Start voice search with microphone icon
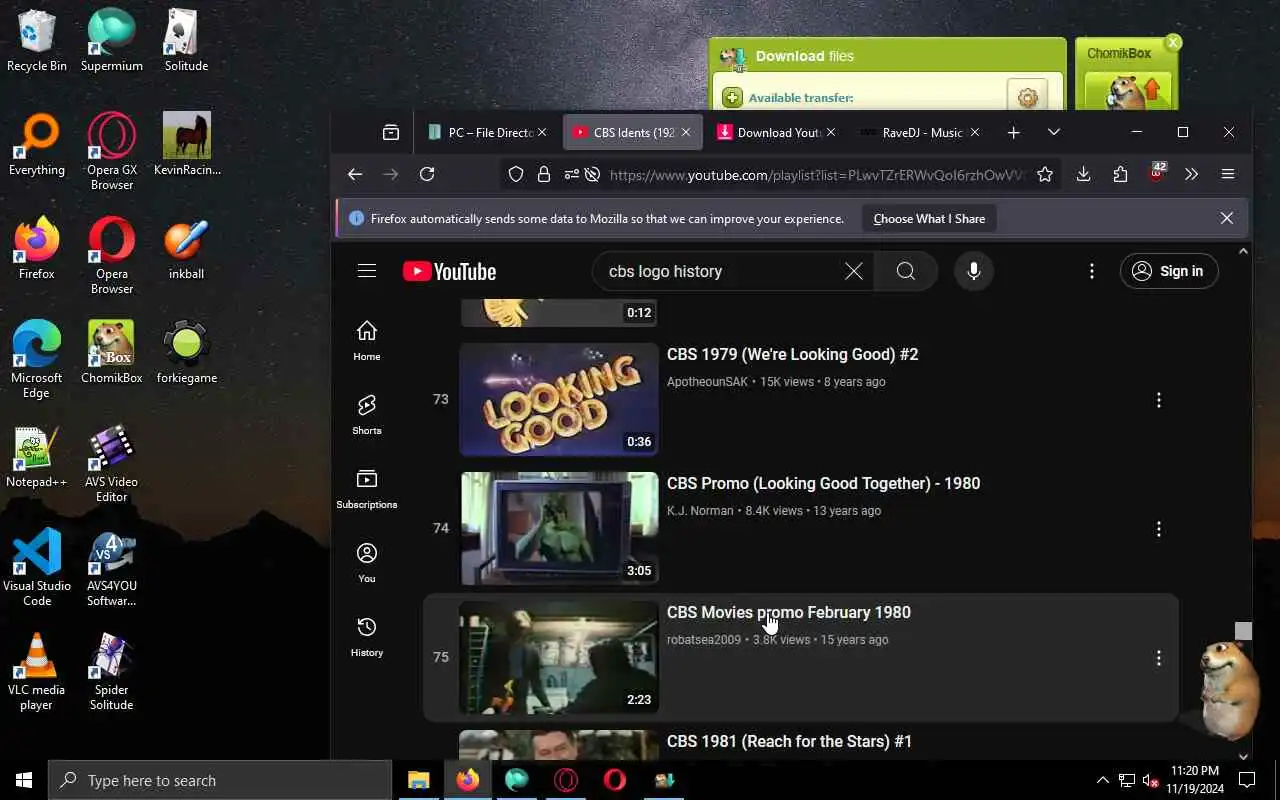 pos(973,271)
